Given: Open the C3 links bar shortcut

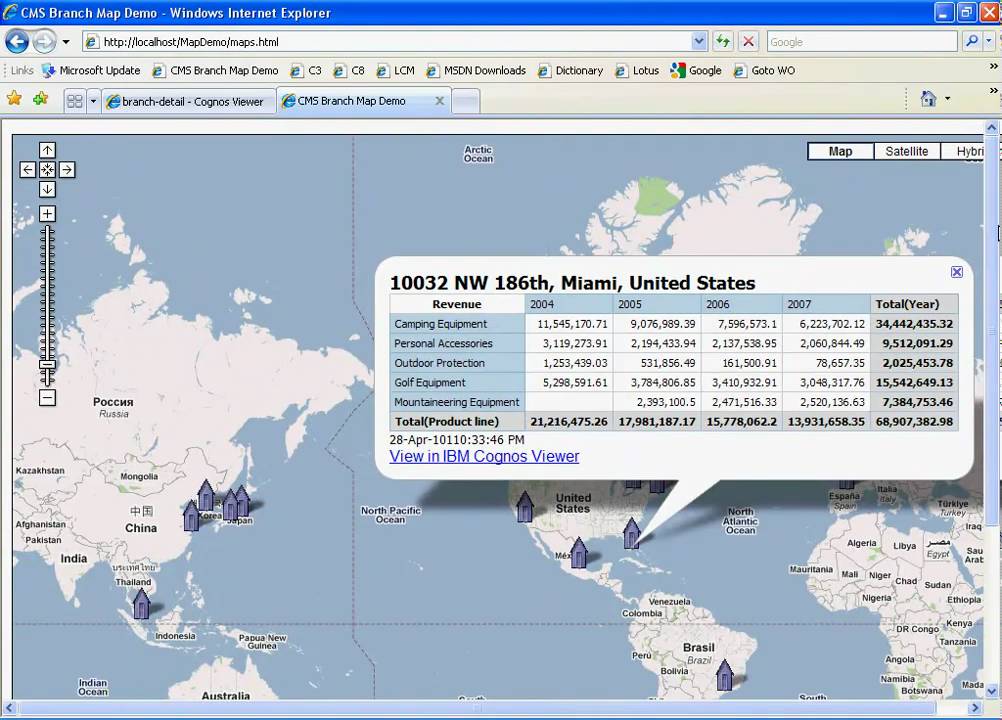Looking at the screenshot, I should (306, 70).
